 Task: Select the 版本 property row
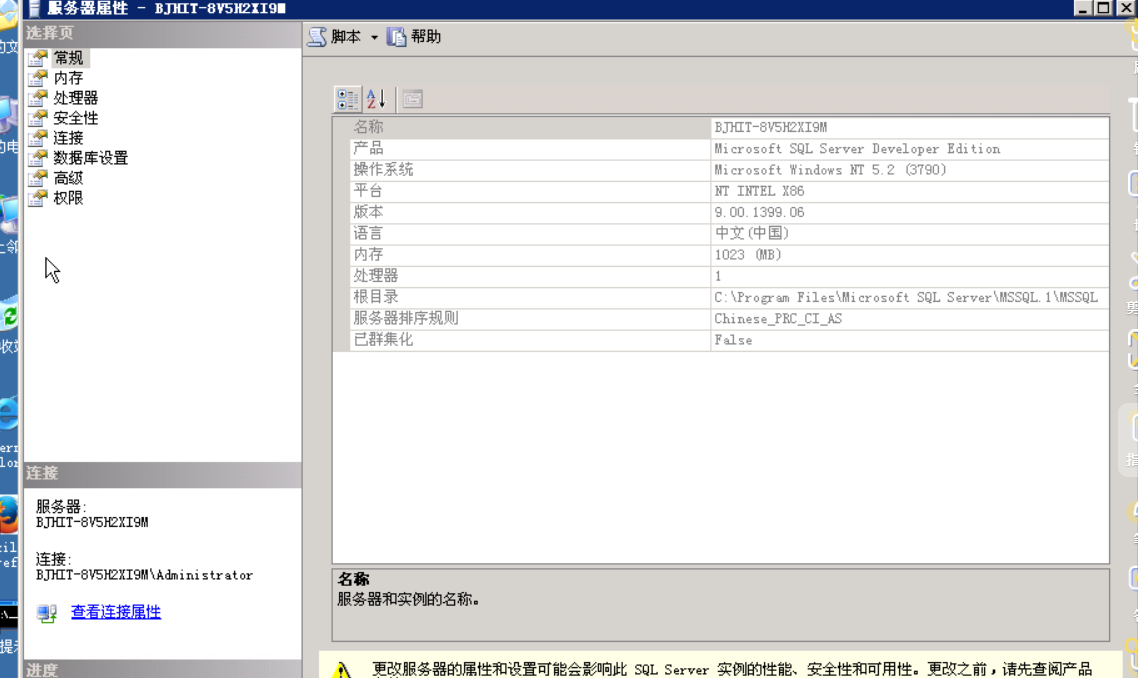(721, 212)
